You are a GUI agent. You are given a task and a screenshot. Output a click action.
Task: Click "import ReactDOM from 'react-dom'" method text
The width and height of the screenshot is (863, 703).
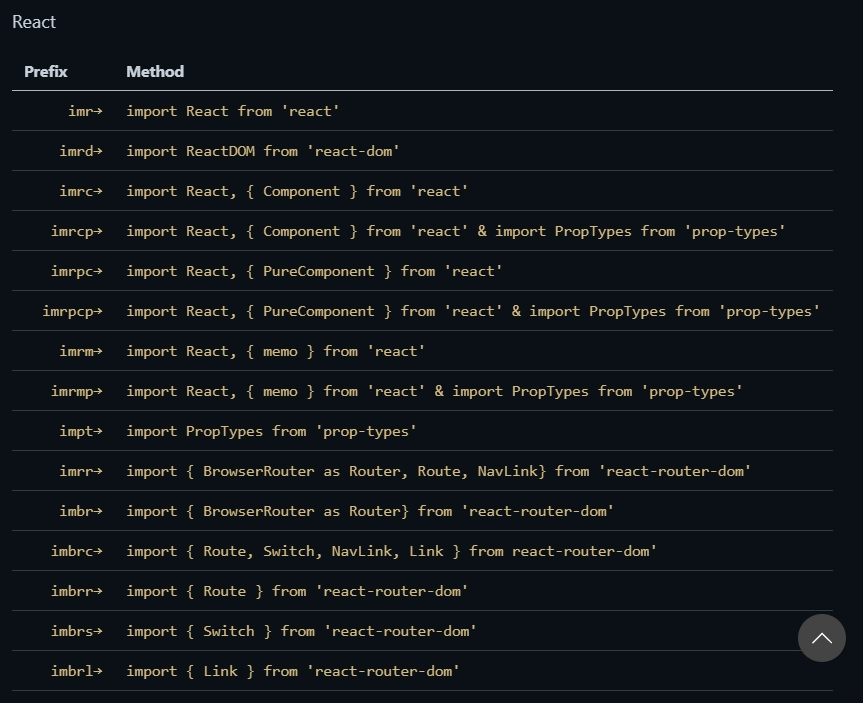pos(263,151)
